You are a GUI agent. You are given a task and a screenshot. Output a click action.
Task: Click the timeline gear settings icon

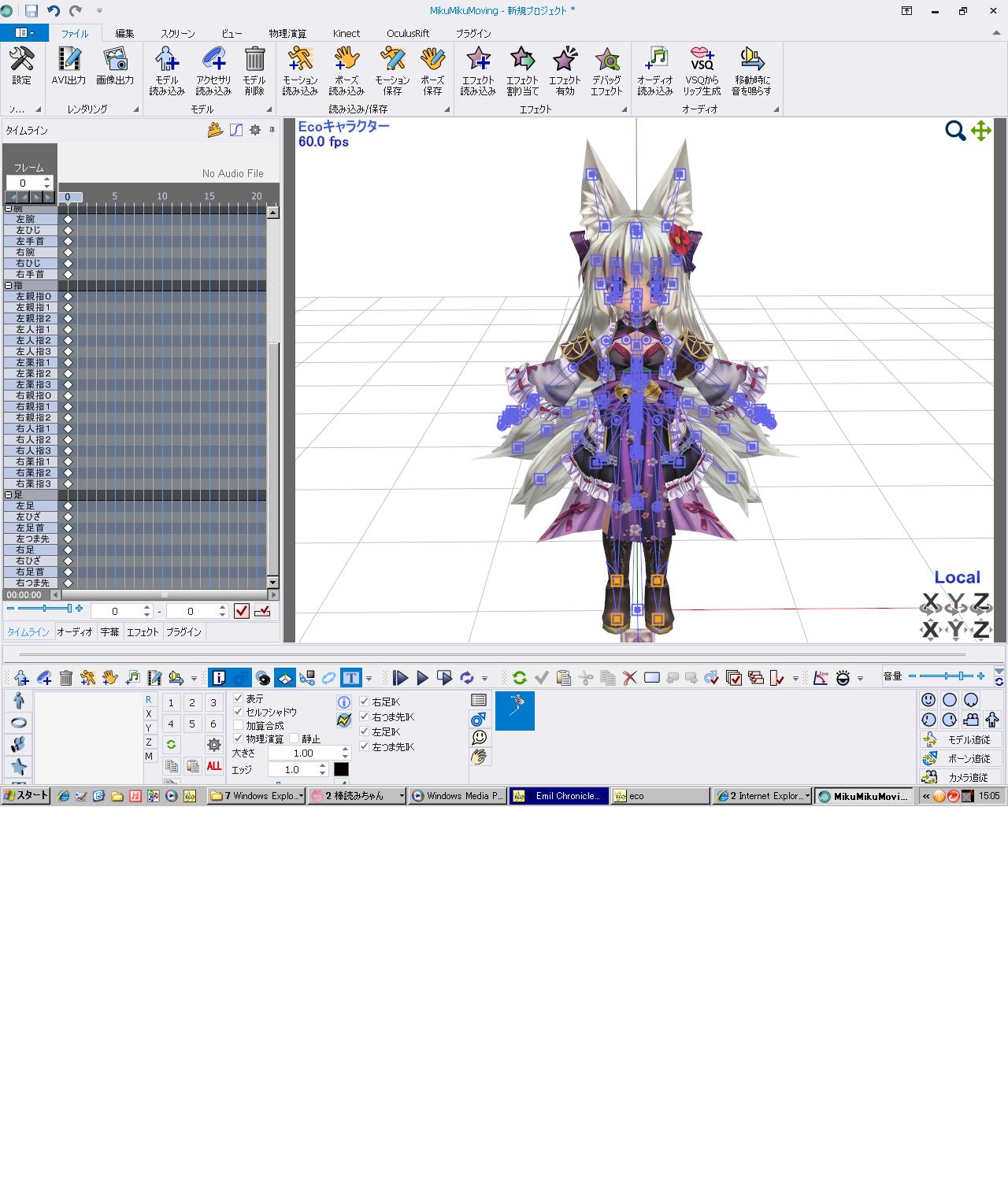(255, 130)
